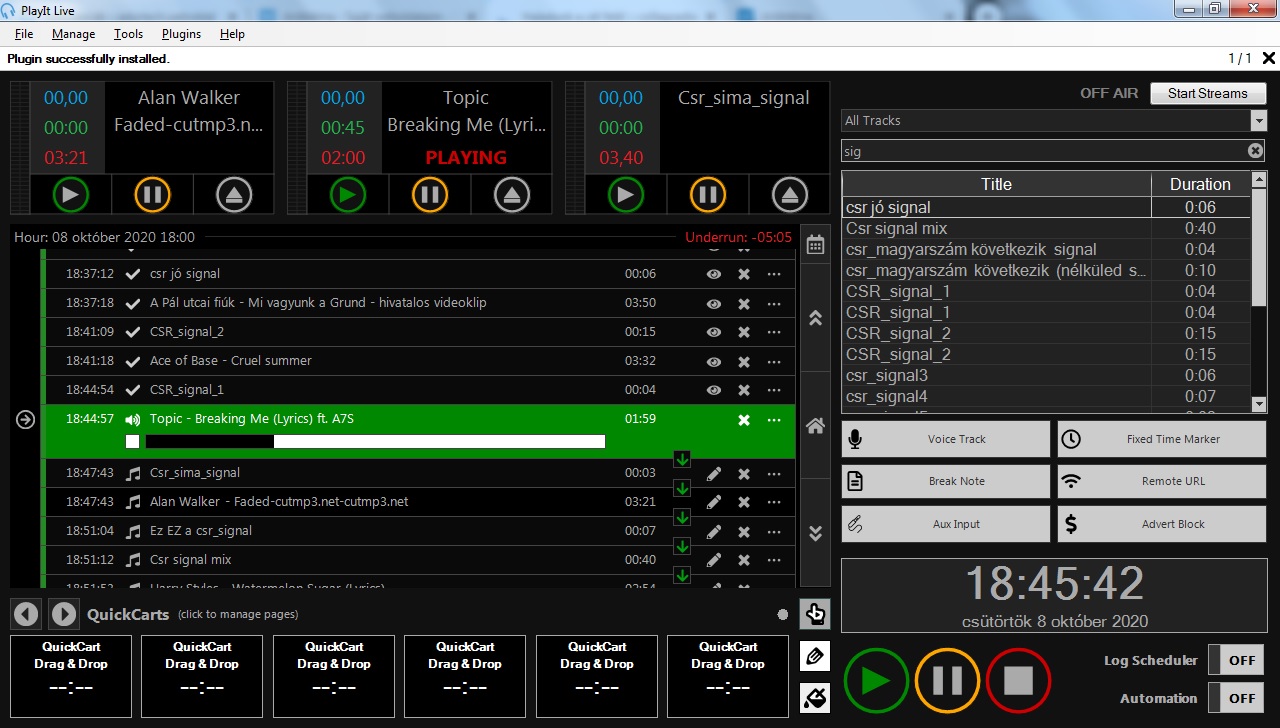Screen dimensions: 1280x728
Task: Select Csr signal mix in track list
Action: (1046, 228)
